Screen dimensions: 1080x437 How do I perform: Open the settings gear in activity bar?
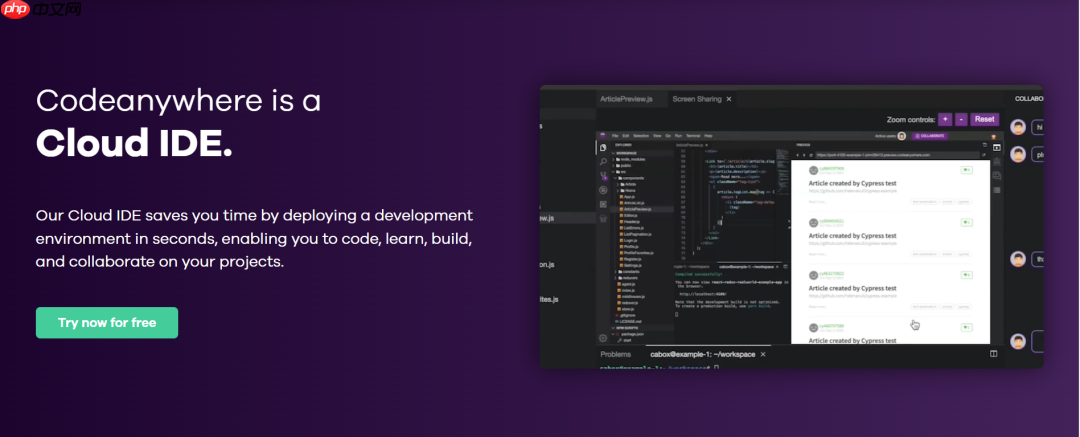(603, 338)
